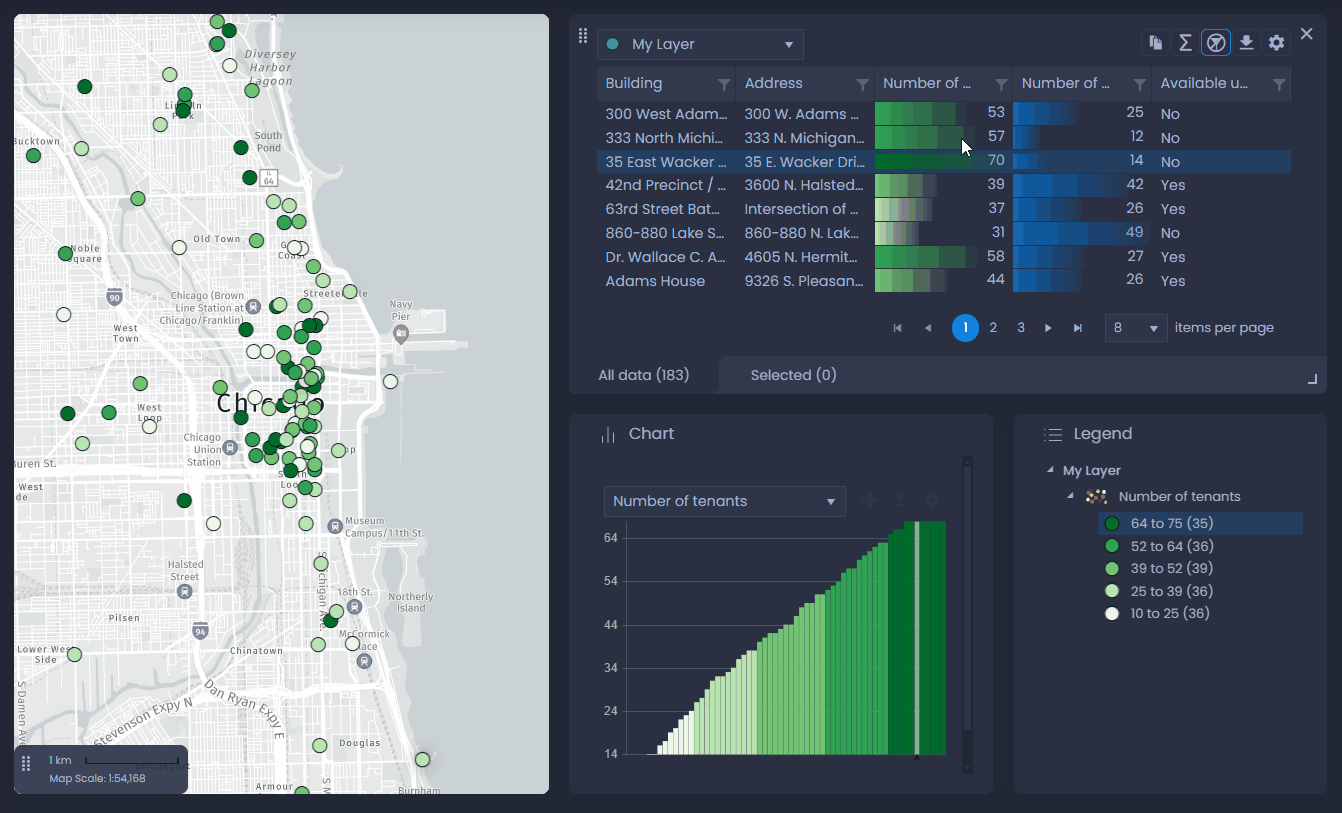Click the 3600 N. Halsted address cell
This screenshot has height=813, width=1342.
tap(804, 185)
